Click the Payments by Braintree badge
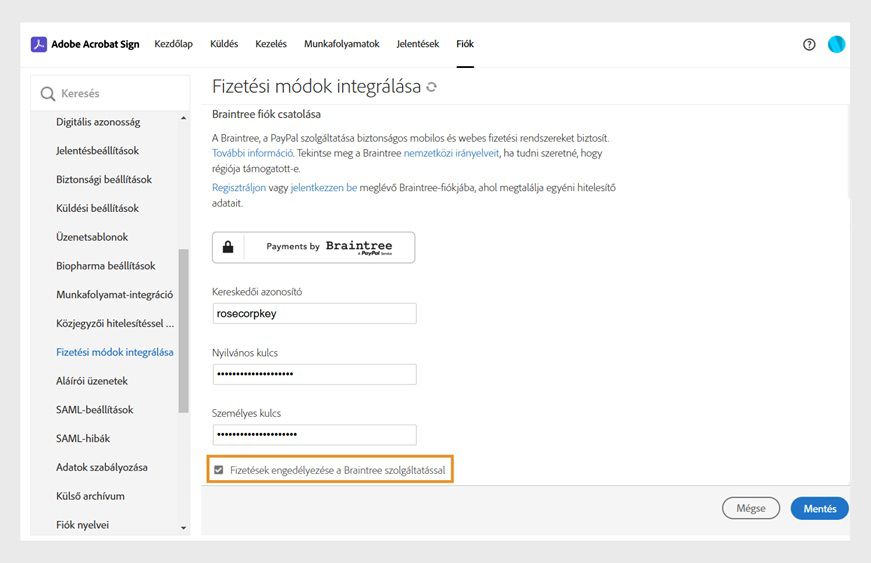 click(313, 247)
